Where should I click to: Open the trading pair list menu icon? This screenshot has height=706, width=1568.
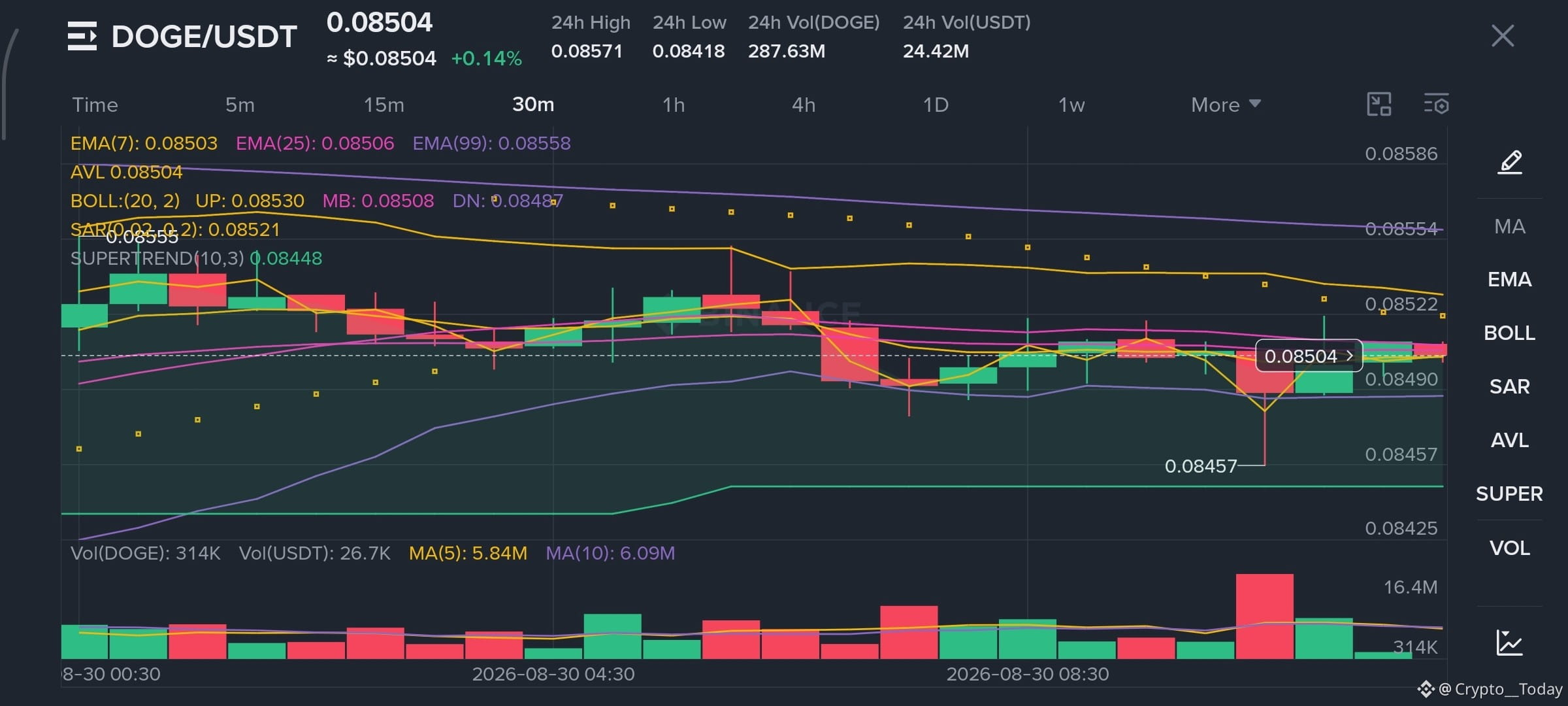(x=82, y=36)
